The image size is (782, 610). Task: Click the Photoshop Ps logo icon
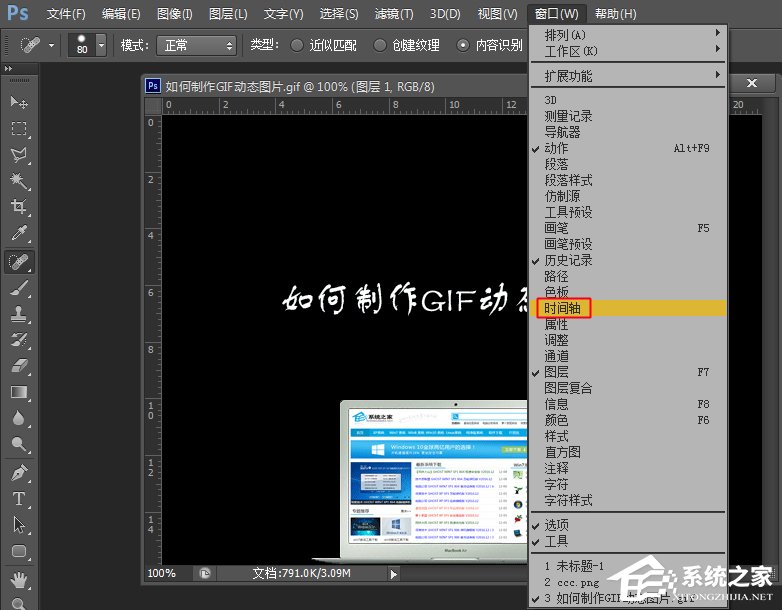point(18,13)
